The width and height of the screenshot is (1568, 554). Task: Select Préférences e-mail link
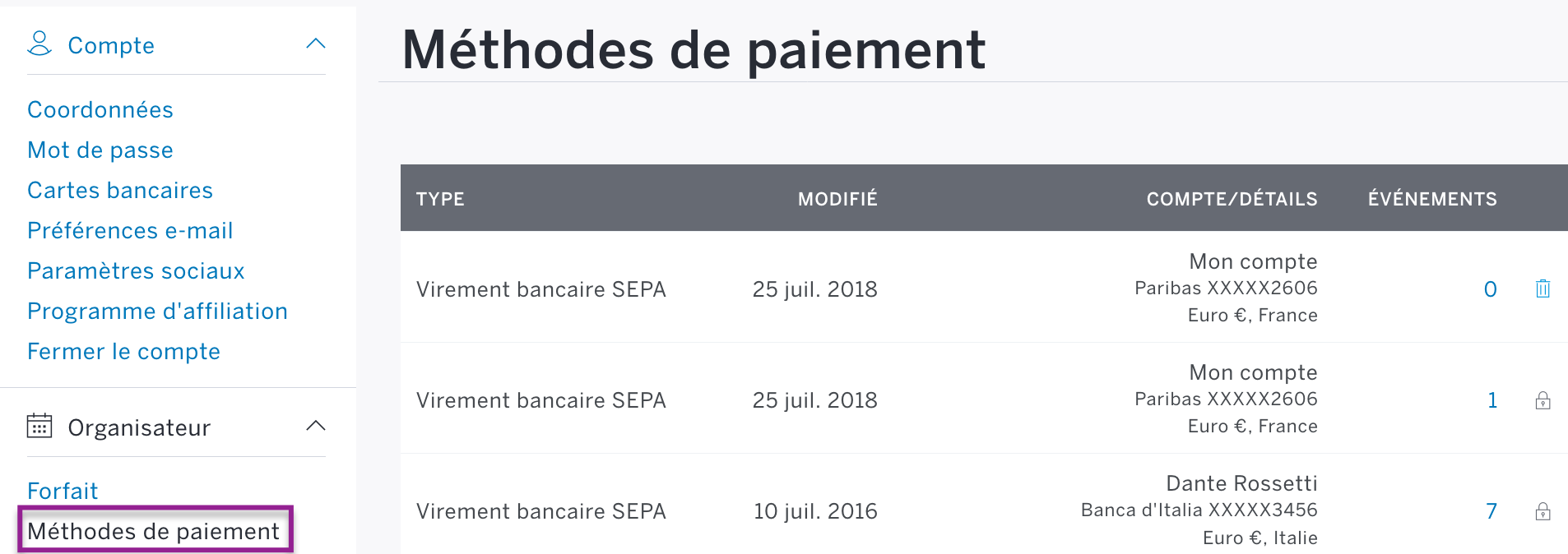[130, 230]
